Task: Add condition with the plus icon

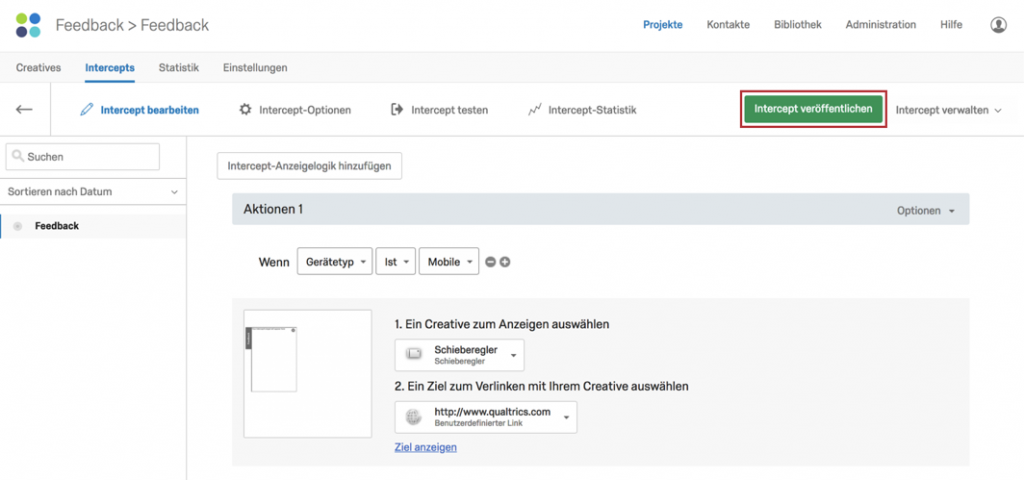Action: coord(505,262)
